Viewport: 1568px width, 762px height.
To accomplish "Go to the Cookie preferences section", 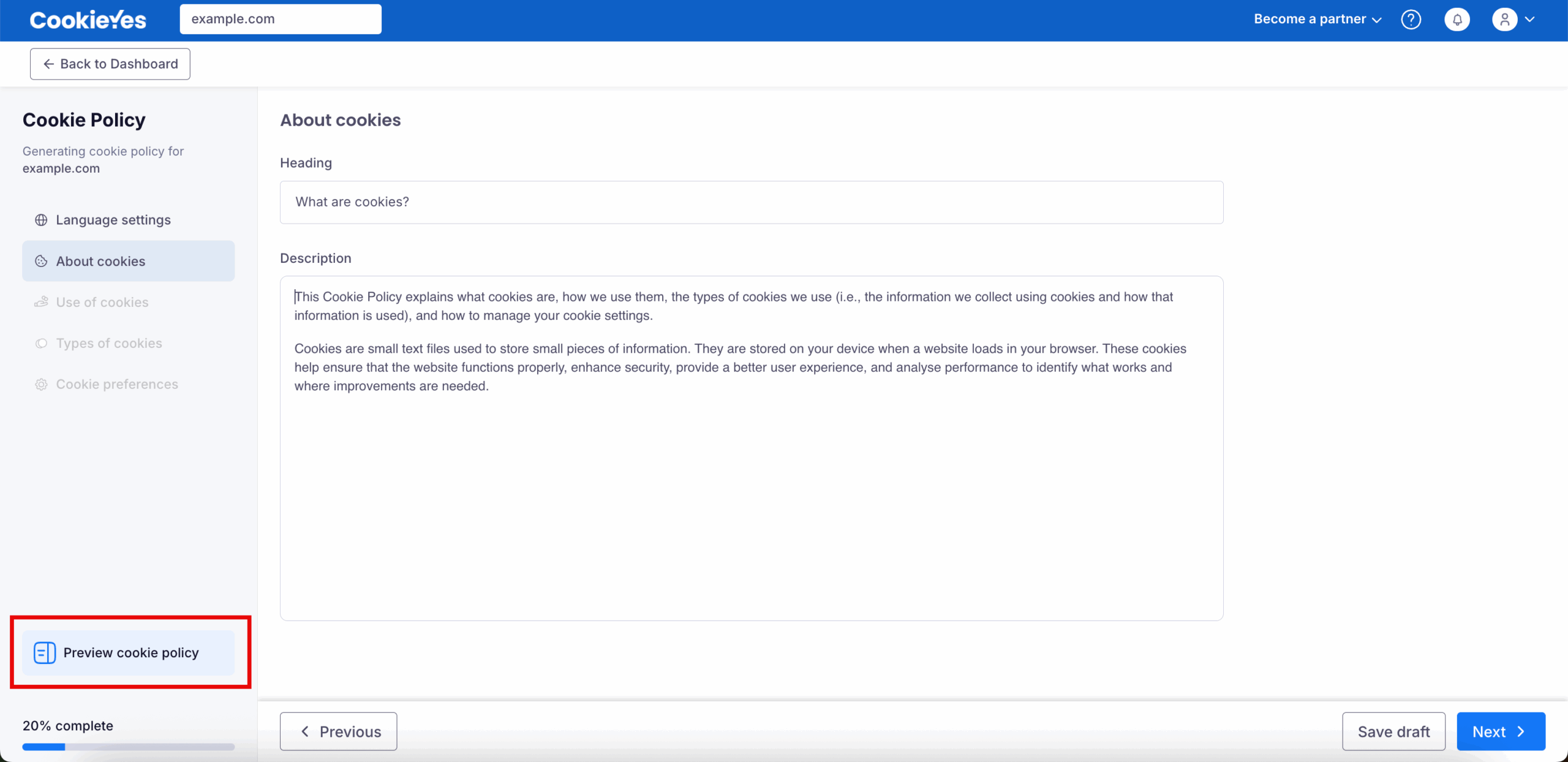I will coord(116,384).
